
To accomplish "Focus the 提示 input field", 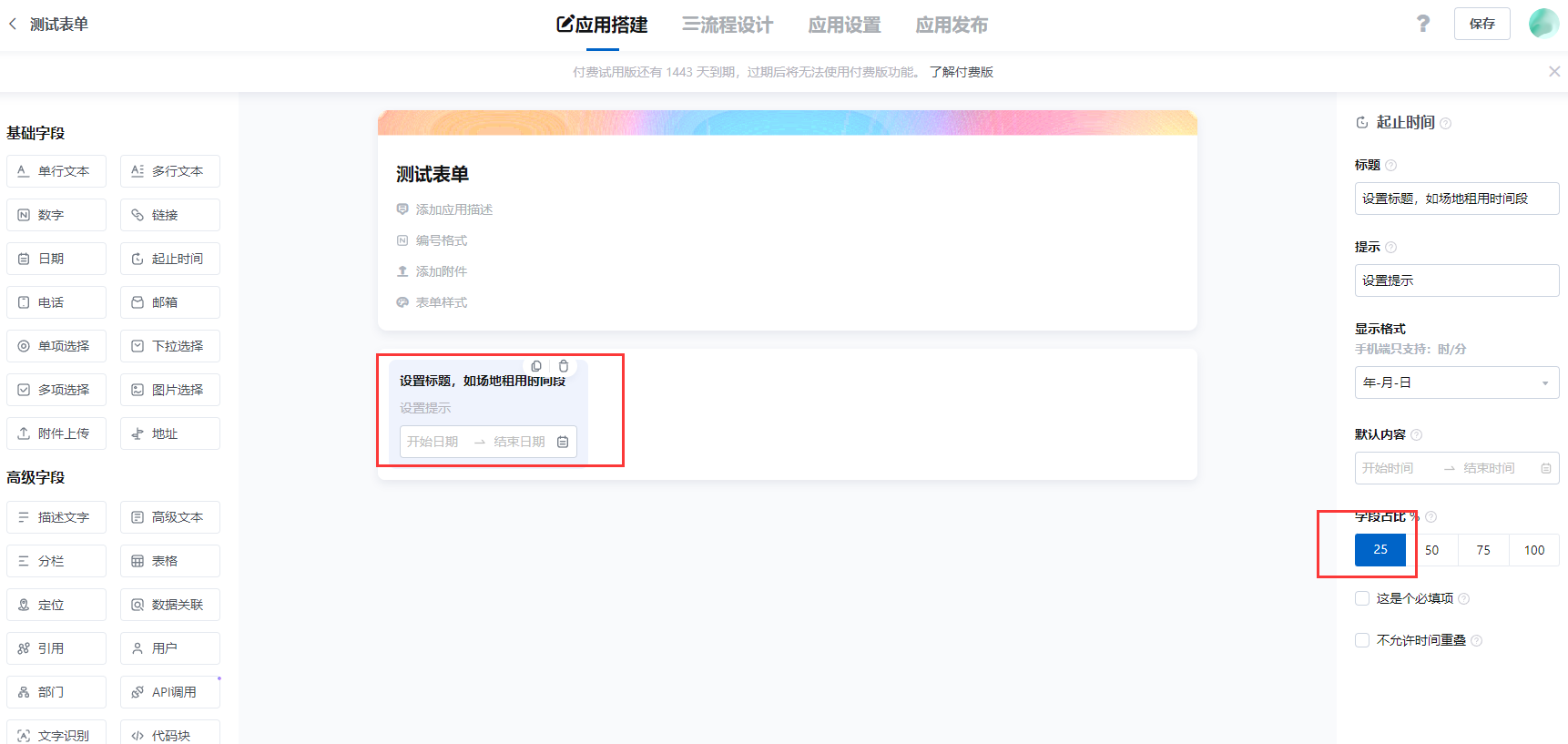I will (1457, 280).
